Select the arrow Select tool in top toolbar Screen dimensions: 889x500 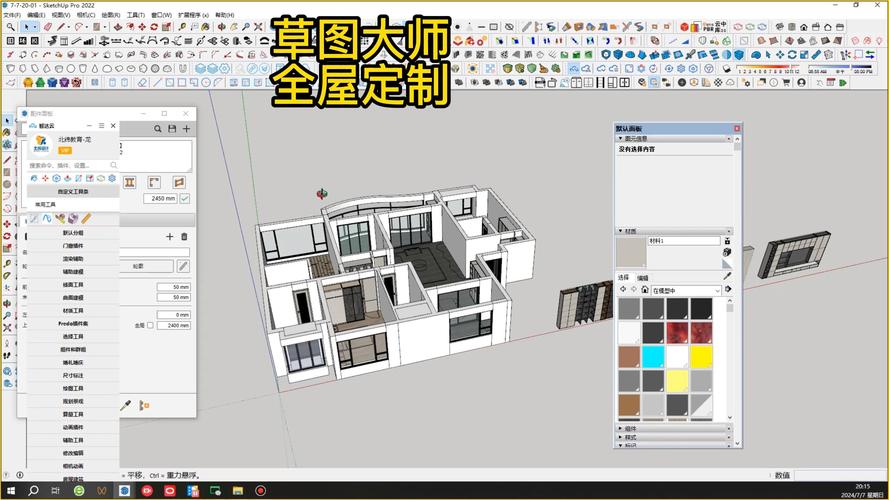pyautogui.click(x=27, y=27)
